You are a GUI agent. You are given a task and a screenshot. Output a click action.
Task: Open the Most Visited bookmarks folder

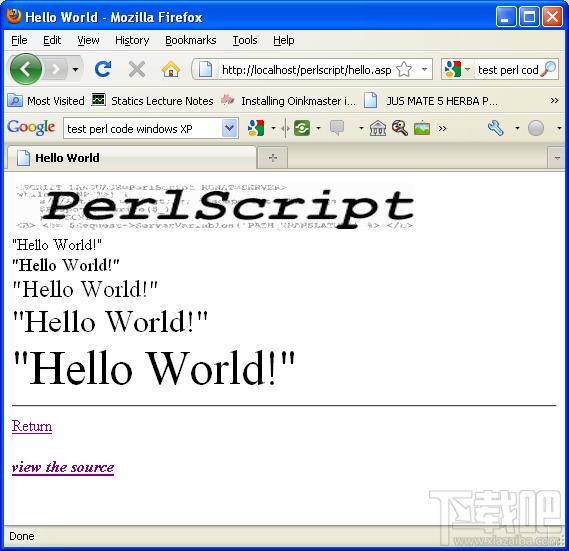[x=46, y=101]
